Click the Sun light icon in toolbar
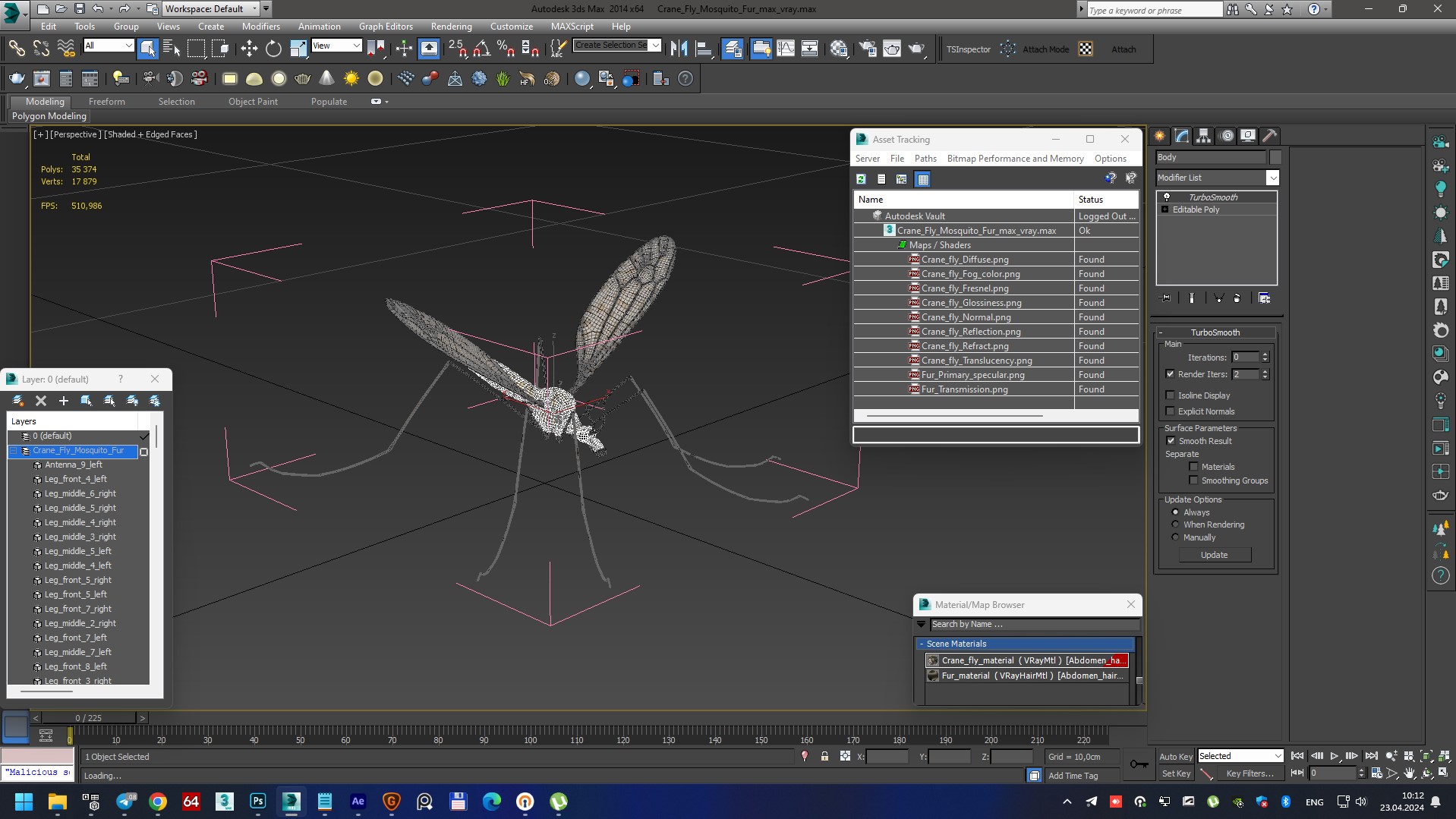Viewport: 1456px width, 819px height. 351,78
